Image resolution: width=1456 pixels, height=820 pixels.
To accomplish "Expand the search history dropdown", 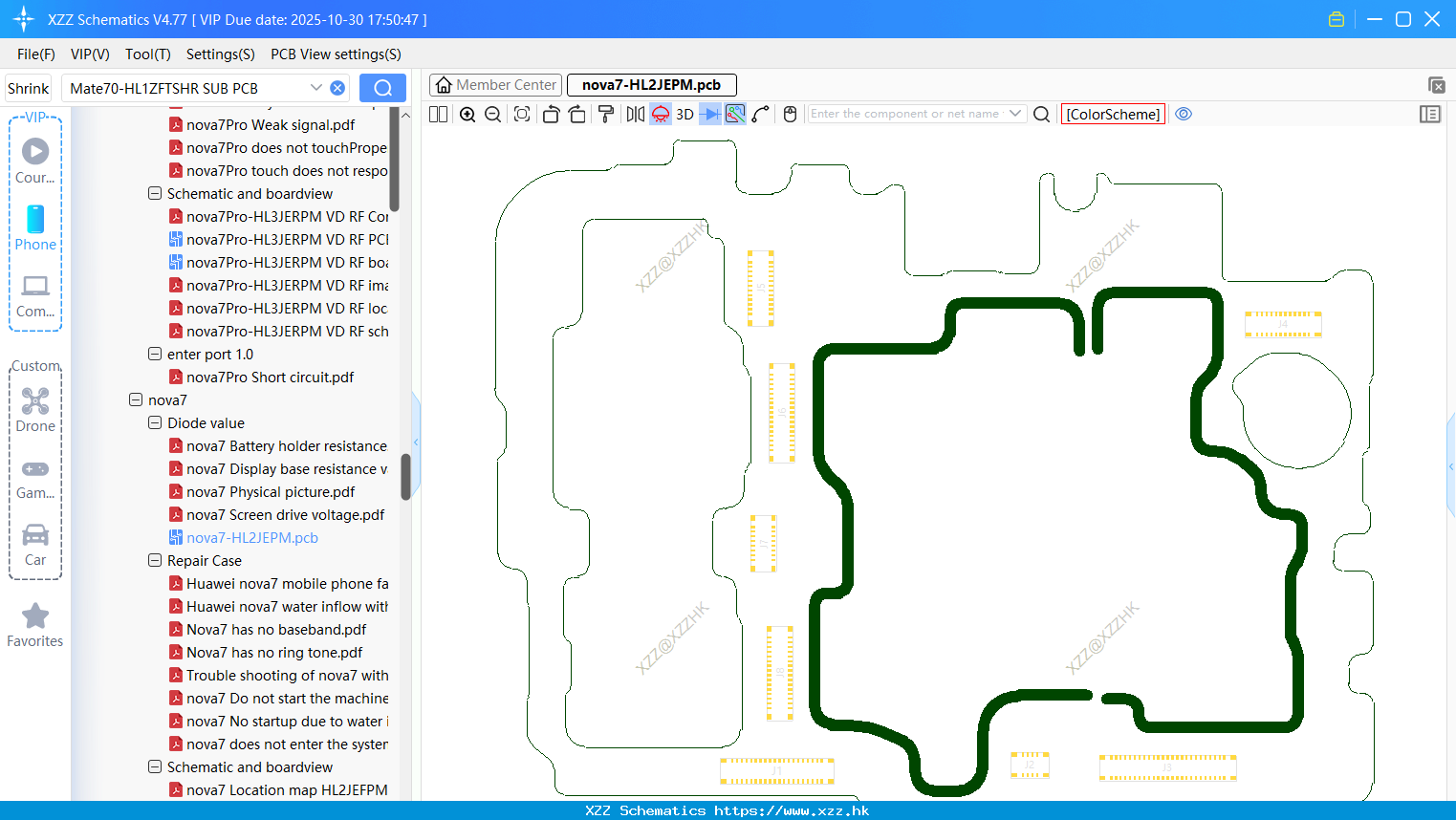I will (315, 88).
